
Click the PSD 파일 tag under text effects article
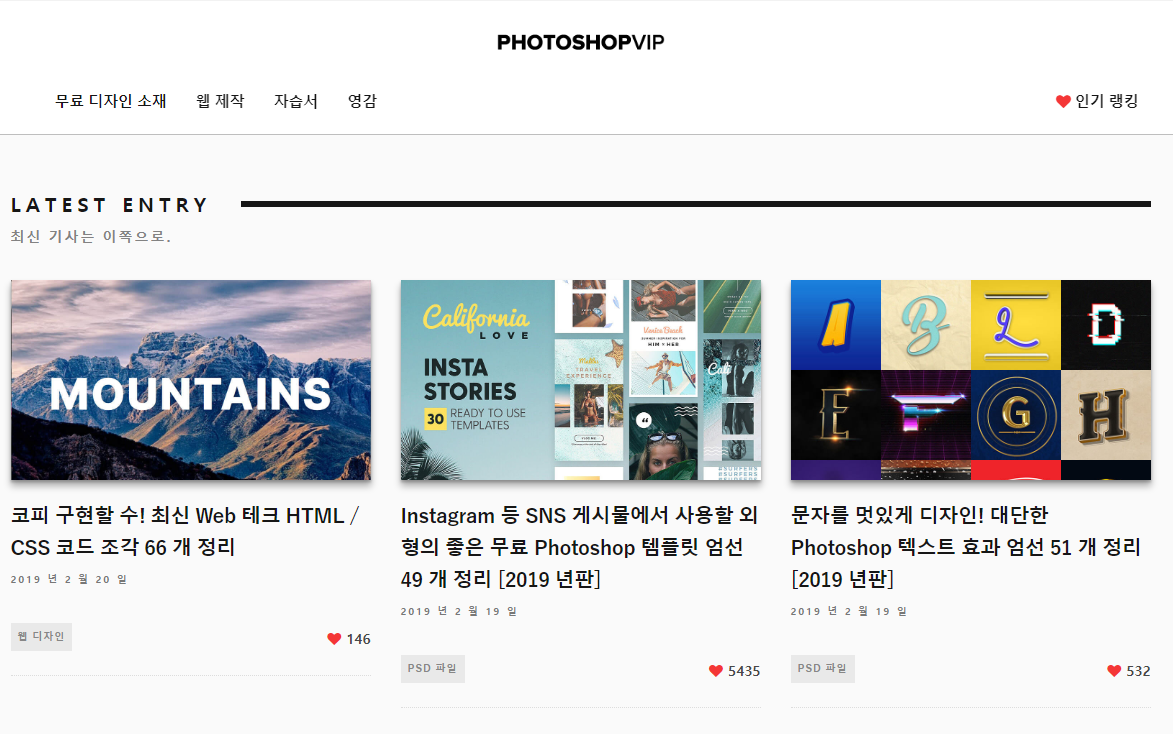click(x=822, y=669)
